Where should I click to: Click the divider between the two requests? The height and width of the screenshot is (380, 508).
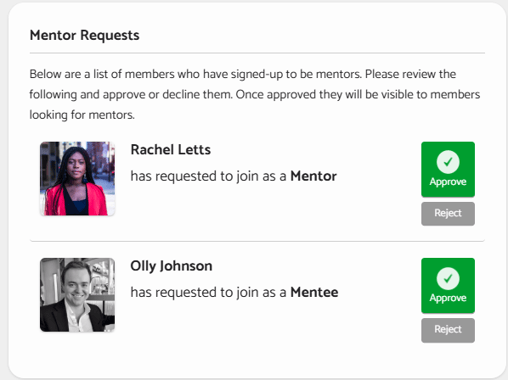257,241
